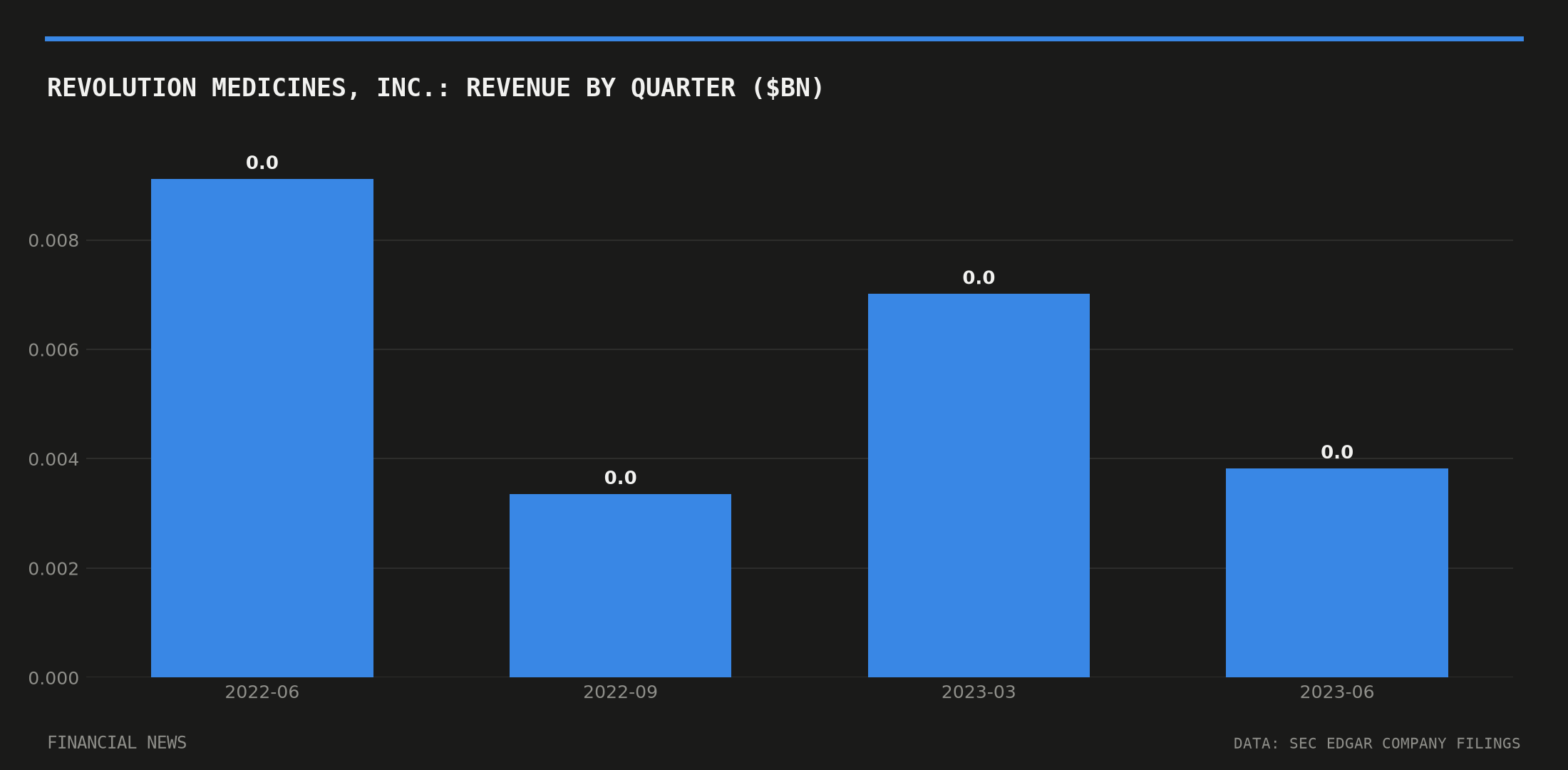This screenshot has width=1568, height=770.
Task: Click the 2023-03 x-axis label
Action: [979, 692]
